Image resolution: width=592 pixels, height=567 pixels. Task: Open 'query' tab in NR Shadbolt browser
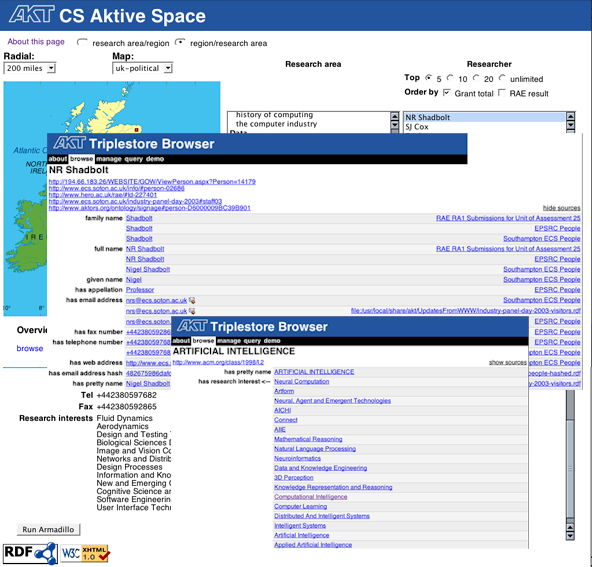(x=134, y=159)
